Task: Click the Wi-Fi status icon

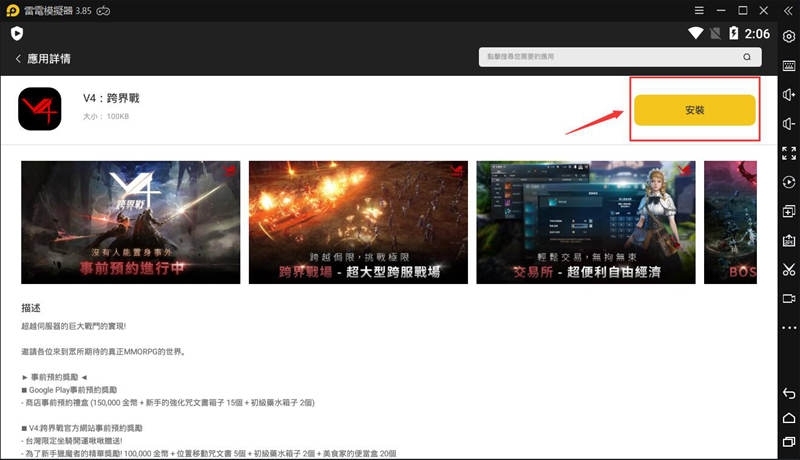Action: 695,34
